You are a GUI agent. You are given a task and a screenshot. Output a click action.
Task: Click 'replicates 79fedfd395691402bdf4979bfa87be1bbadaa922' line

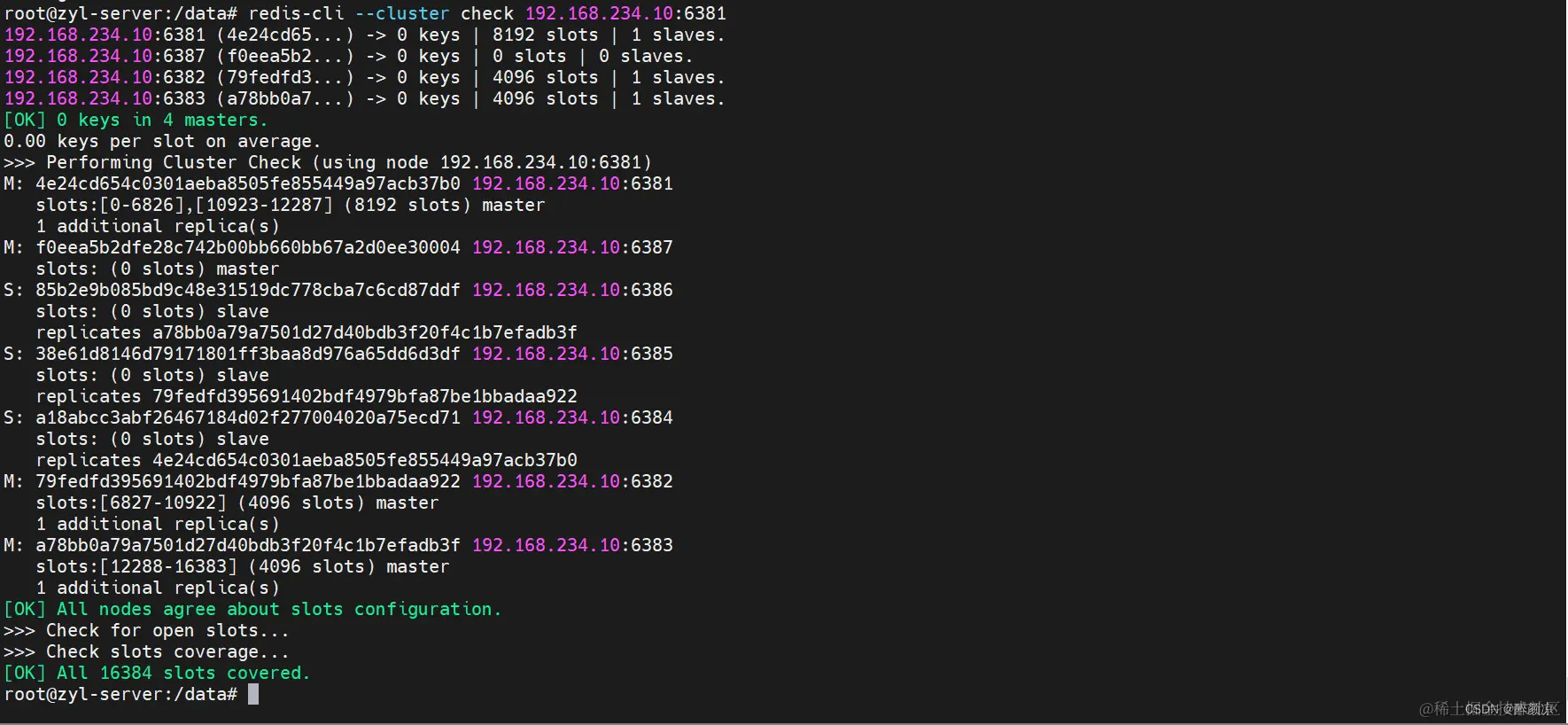tap(307, 396)
